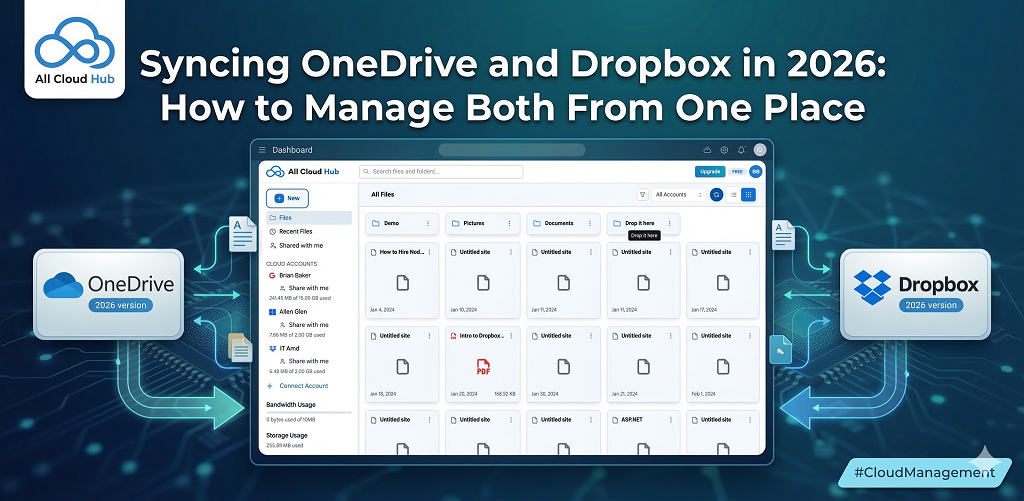This screenshot has width=1024, height=501.
Task: Click the 168.32 KB file size text
Action: pos(505,395)
